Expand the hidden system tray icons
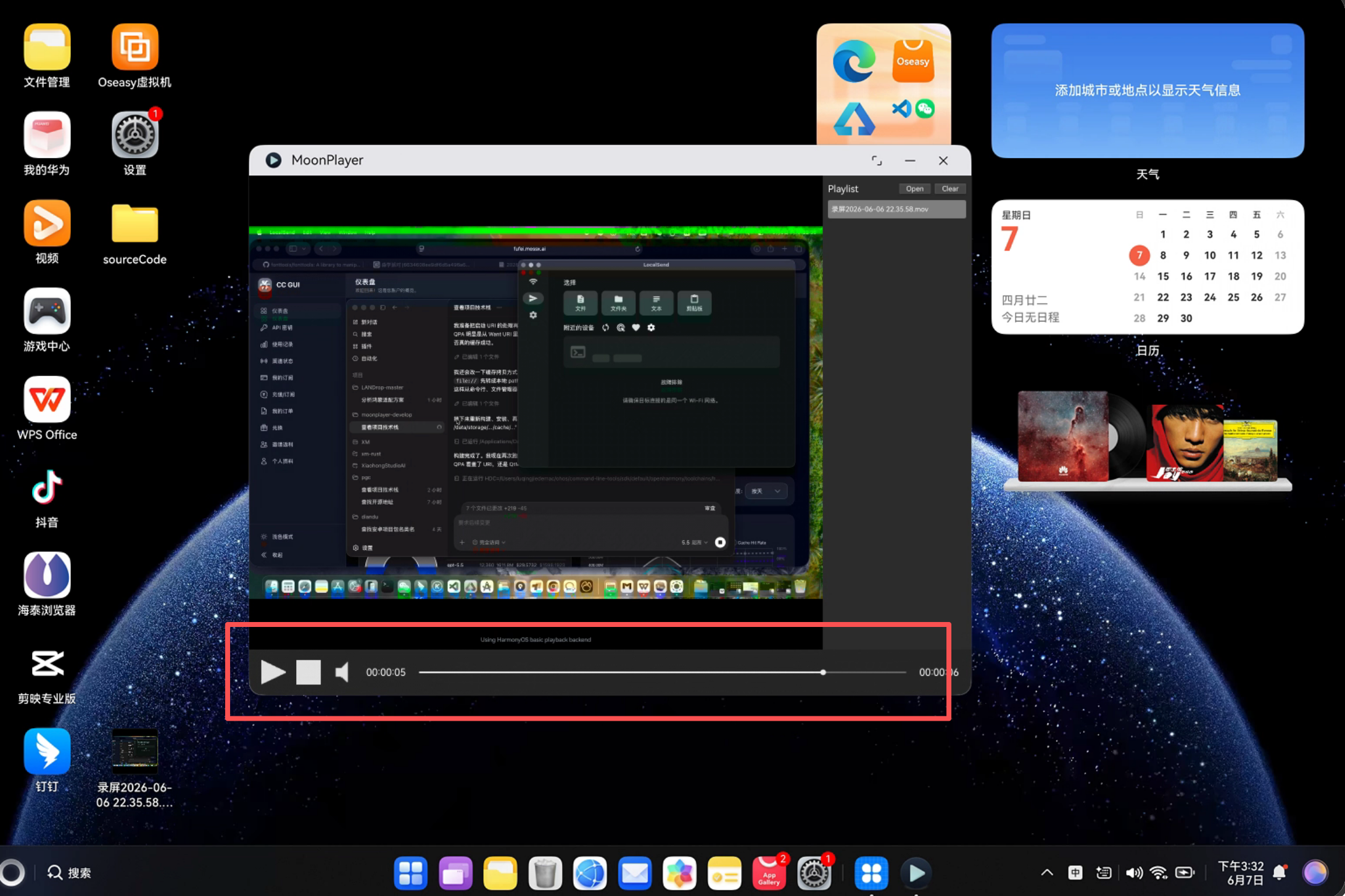The width and height of the screenshot is (1345, 896). click(x=1047, y=873)
